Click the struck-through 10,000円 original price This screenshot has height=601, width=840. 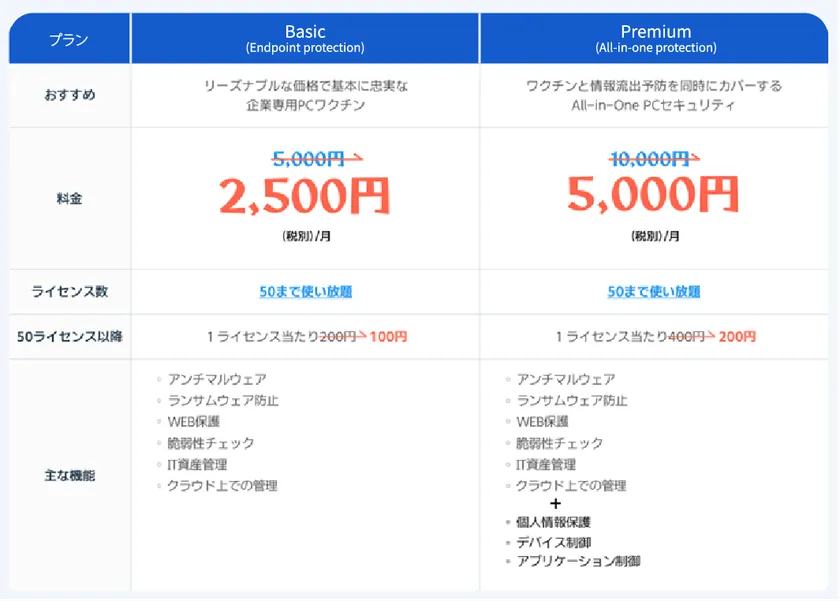651,157
